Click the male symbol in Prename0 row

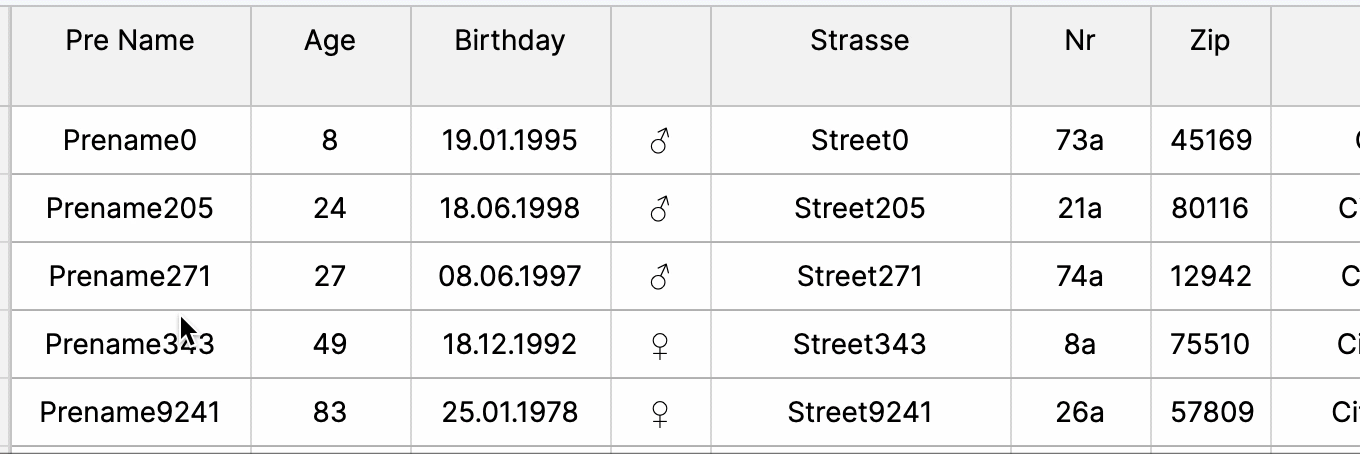[660, 141]
